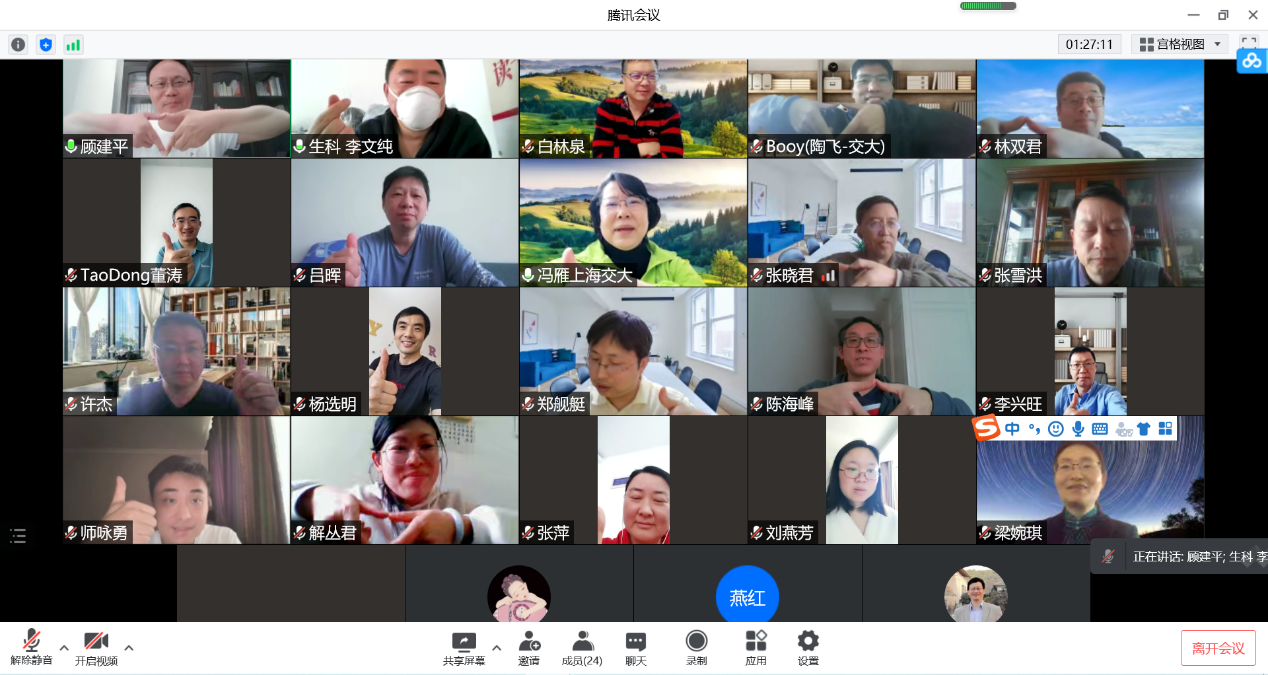The image size is (1268, 675).
Task: Click the 共享屏幕 share screen icon
Action: pyautogui.click(x=464, y=642)
